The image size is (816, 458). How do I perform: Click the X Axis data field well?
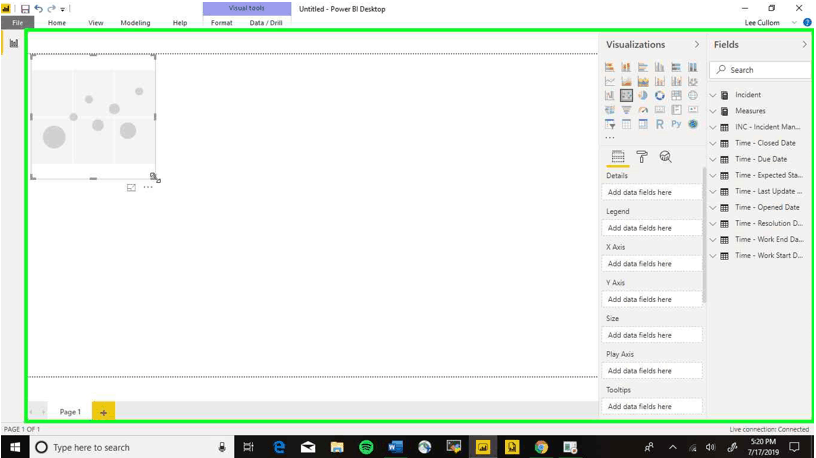[652, 263]
